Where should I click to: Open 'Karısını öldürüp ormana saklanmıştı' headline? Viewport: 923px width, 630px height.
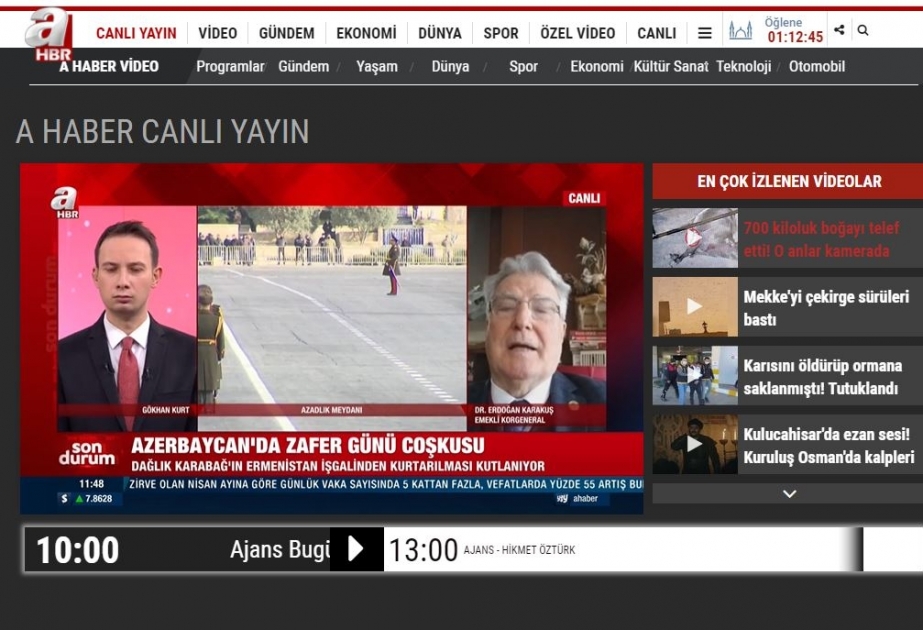point(822,377)
